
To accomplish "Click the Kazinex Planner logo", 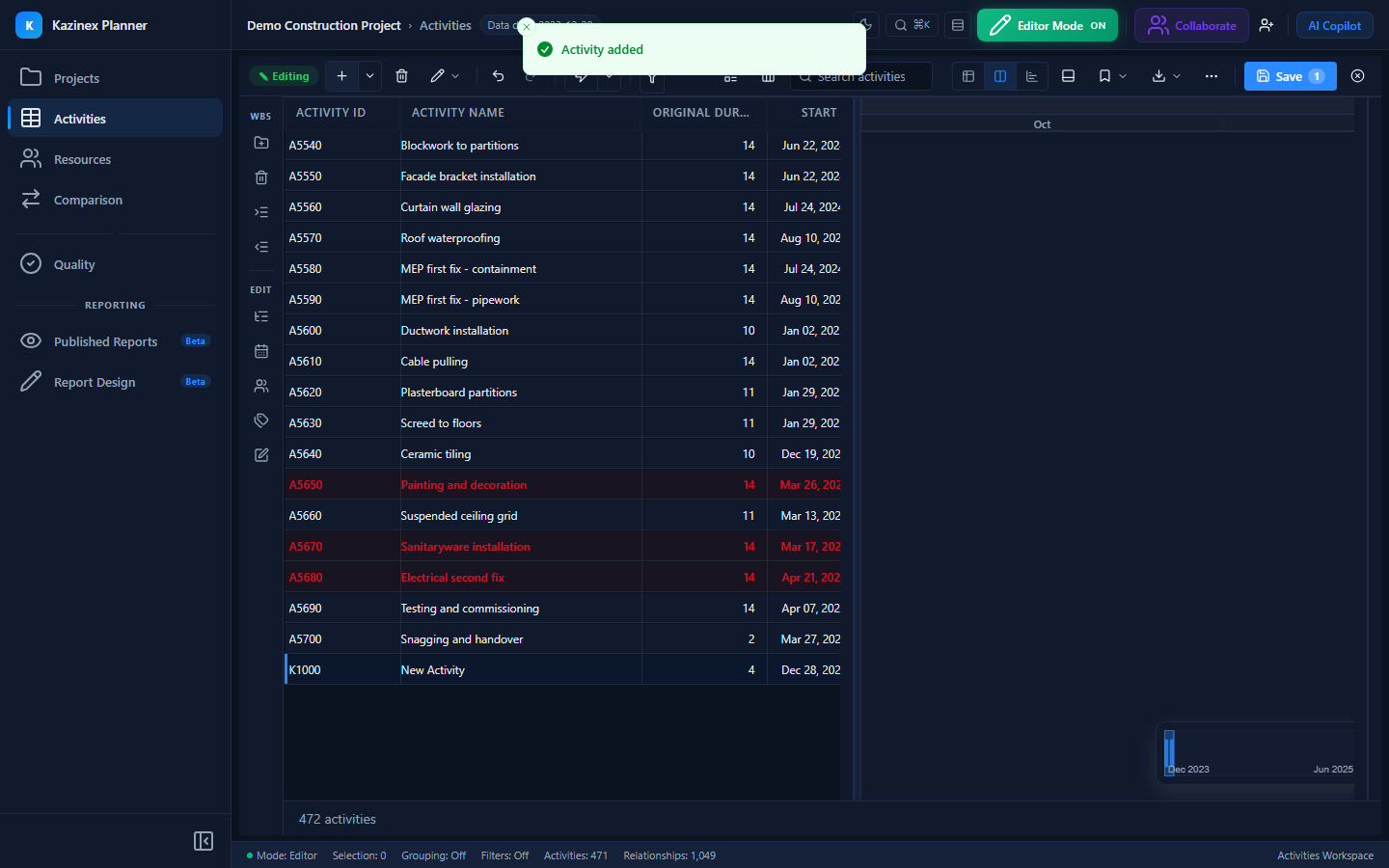I will coord(29,25).
